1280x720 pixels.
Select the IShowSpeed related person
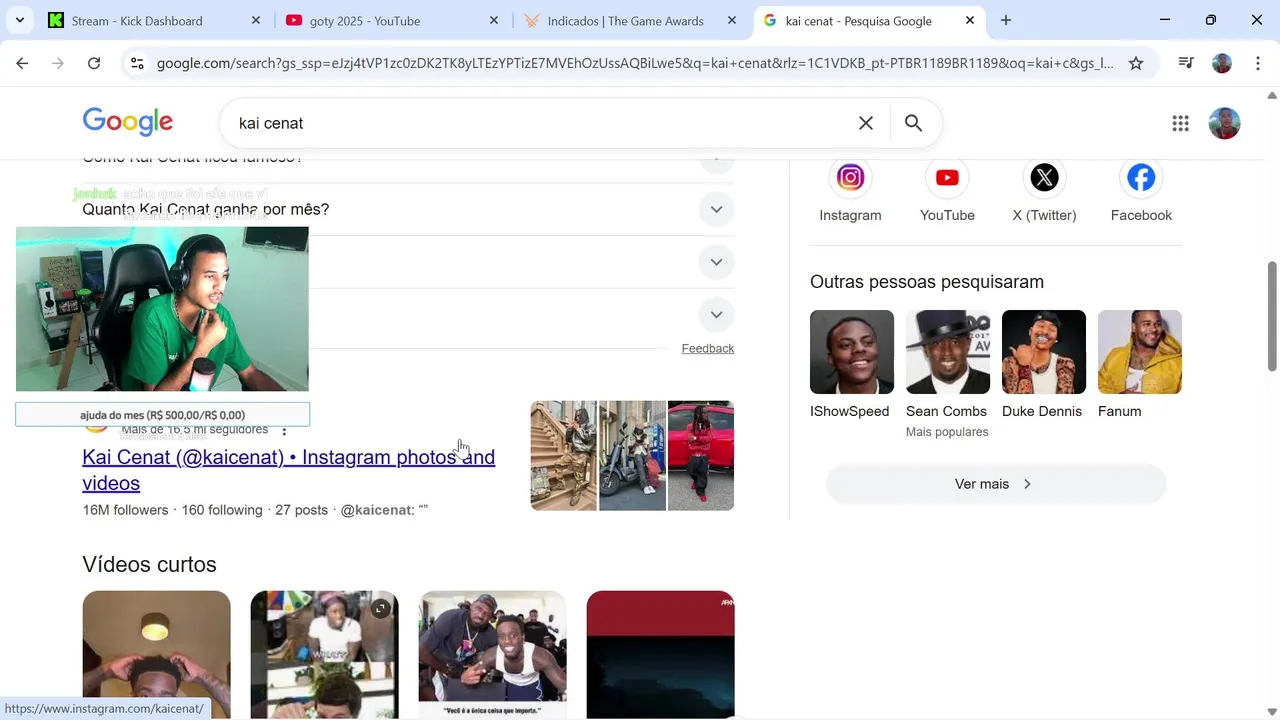(852, 365)
